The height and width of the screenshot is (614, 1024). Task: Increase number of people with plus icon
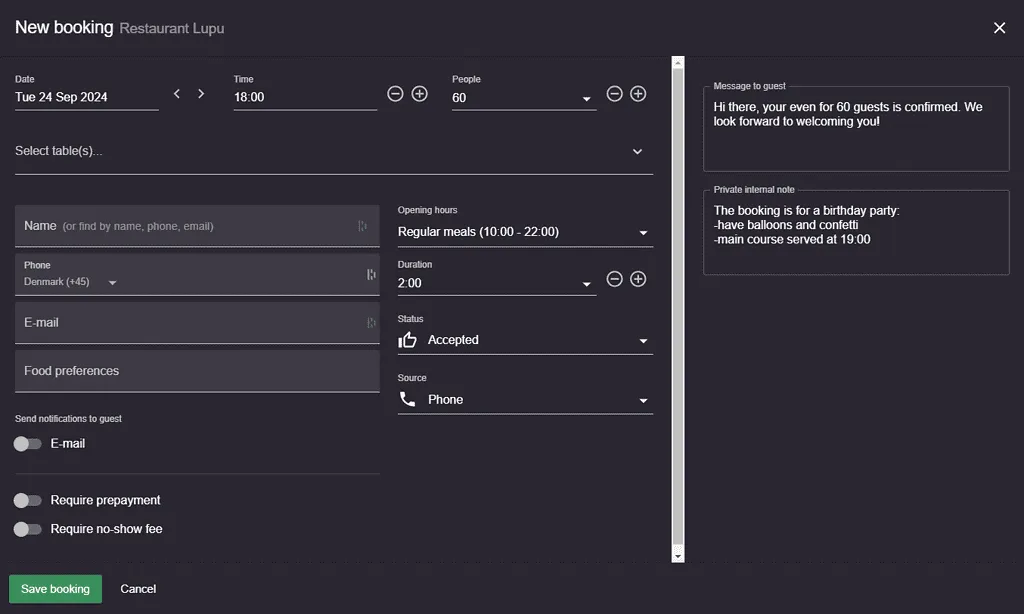638,94
